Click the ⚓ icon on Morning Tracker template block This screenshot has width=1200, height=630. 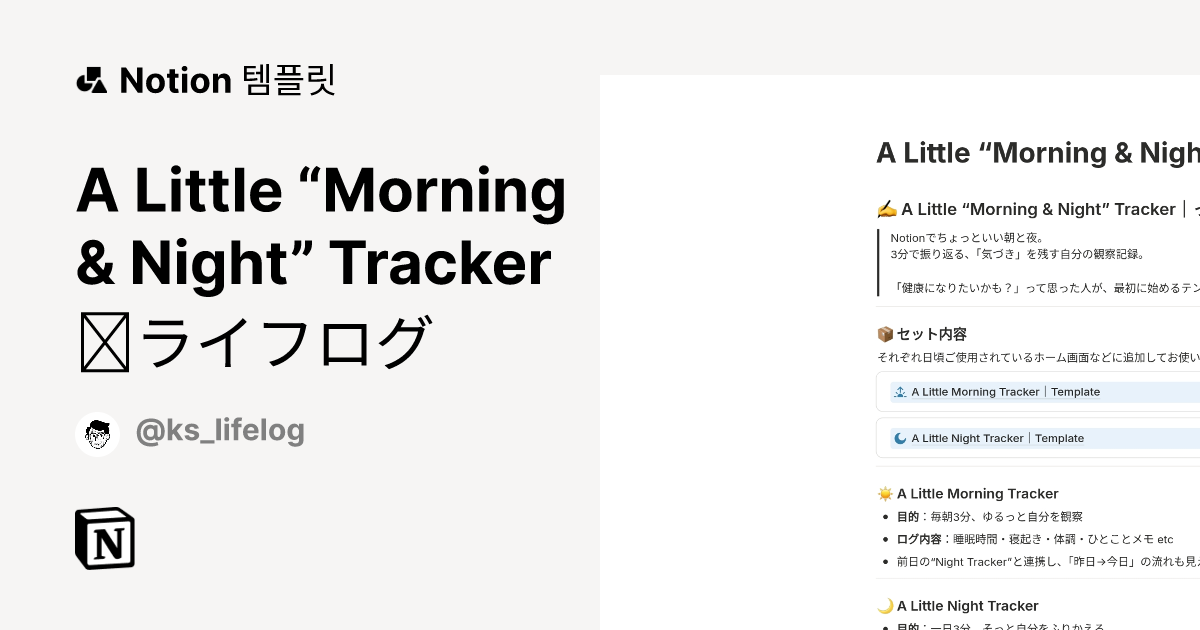[899, 391]
